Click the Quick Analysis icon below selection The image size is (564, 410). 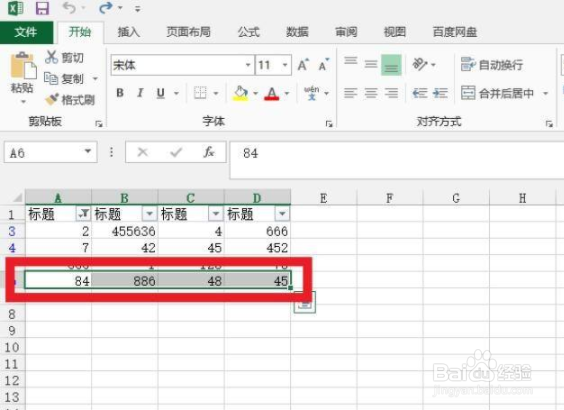[x=305, y=303]
